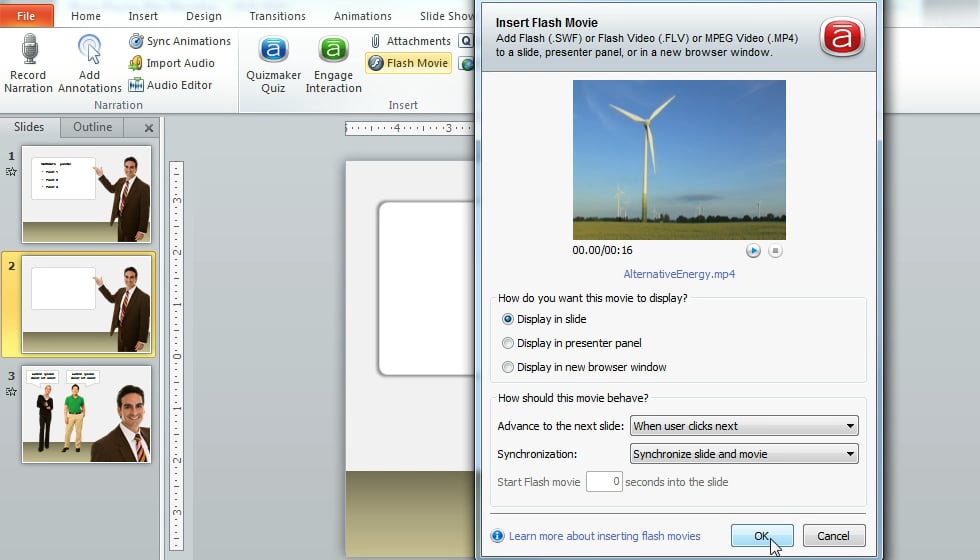Insert a Quizmaker Quiz

pyautogui.click(x=273, y=64)
